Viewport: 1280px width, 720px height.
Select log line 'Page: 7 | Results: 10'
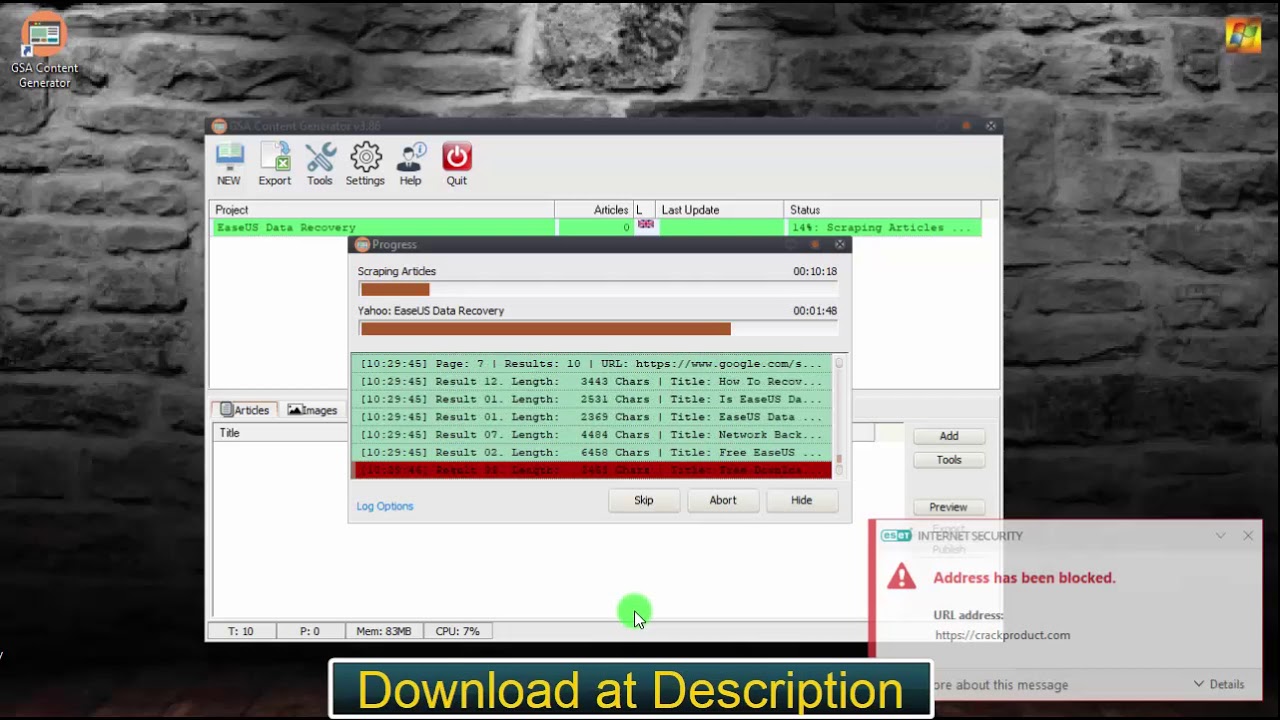tap(593, 364)
